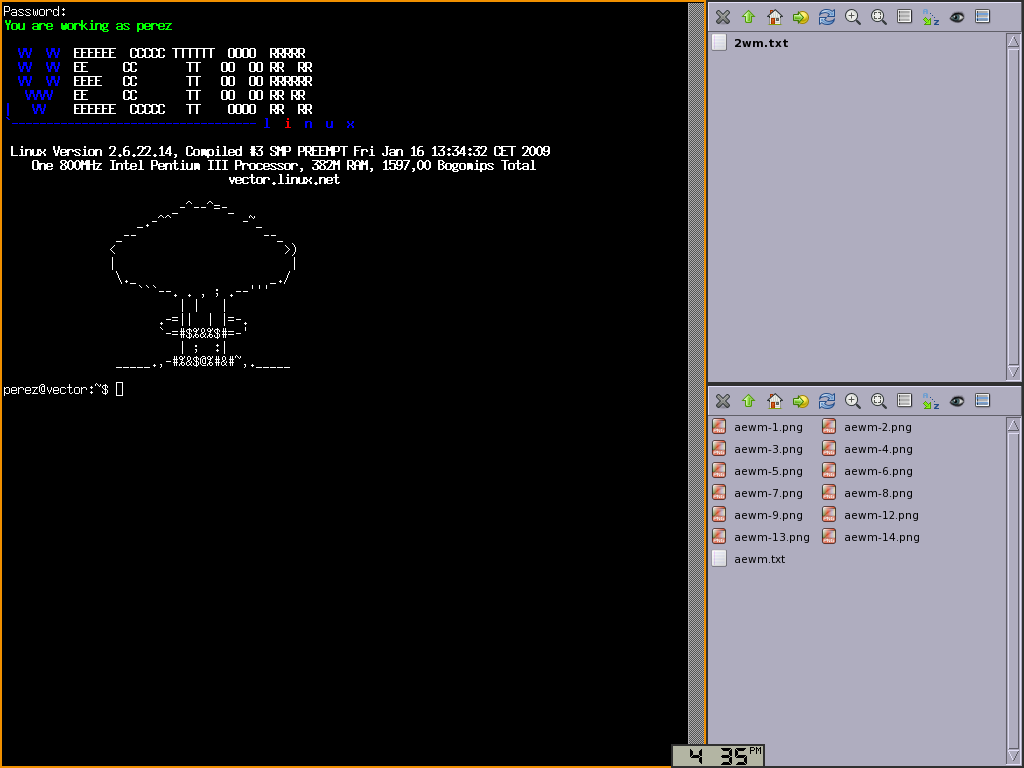
Task: Click scroll-up arrow in upper filer window
Action: pos(1013,41)
